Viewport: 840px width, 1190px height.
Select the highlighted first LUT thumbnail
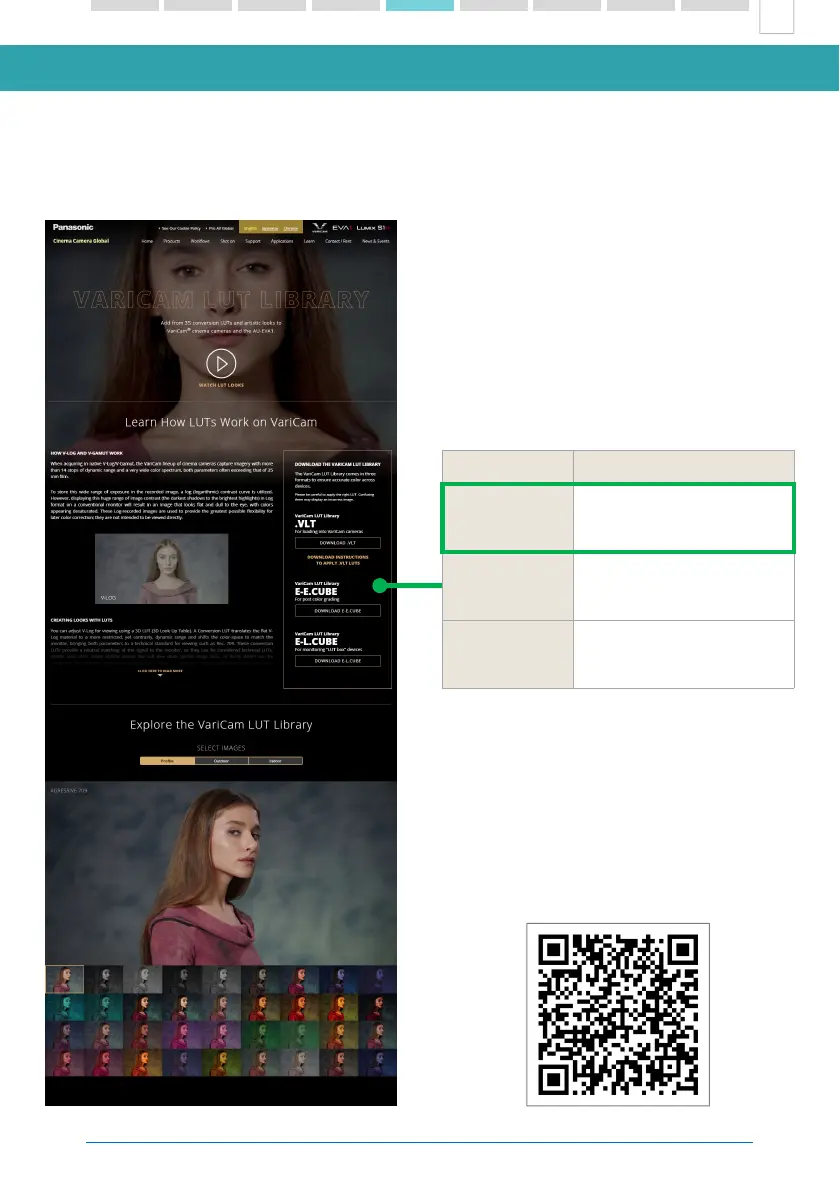pyautogui.click(x=64, y=980)
